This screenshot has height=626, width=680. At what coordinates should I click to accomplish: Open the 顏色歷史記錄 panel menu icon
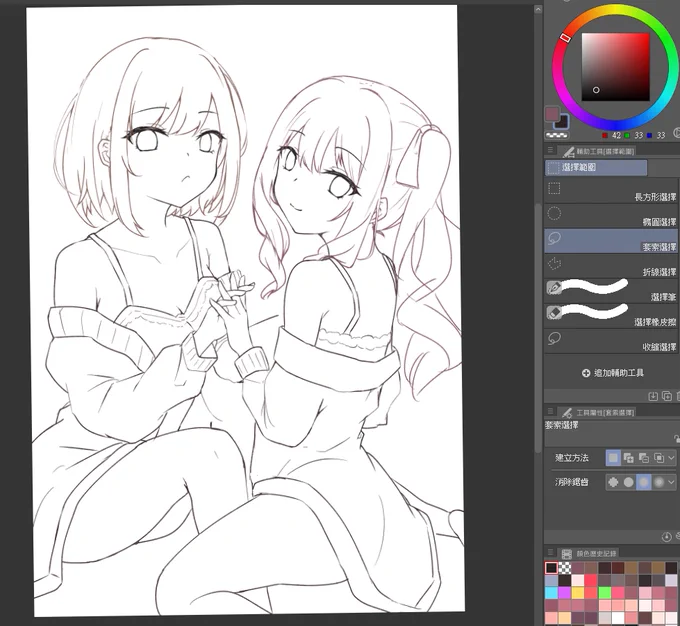coord(550,552)
